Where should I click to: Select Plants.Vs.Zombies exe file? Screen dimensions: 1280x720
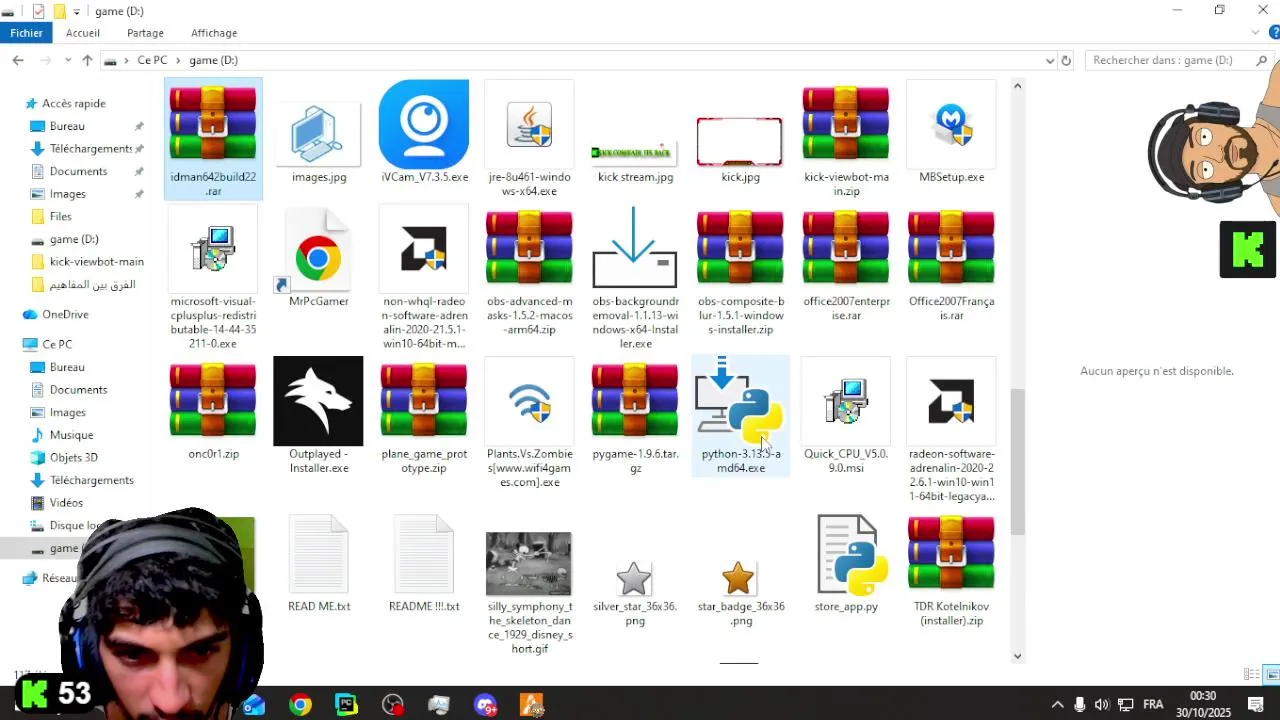529,423
